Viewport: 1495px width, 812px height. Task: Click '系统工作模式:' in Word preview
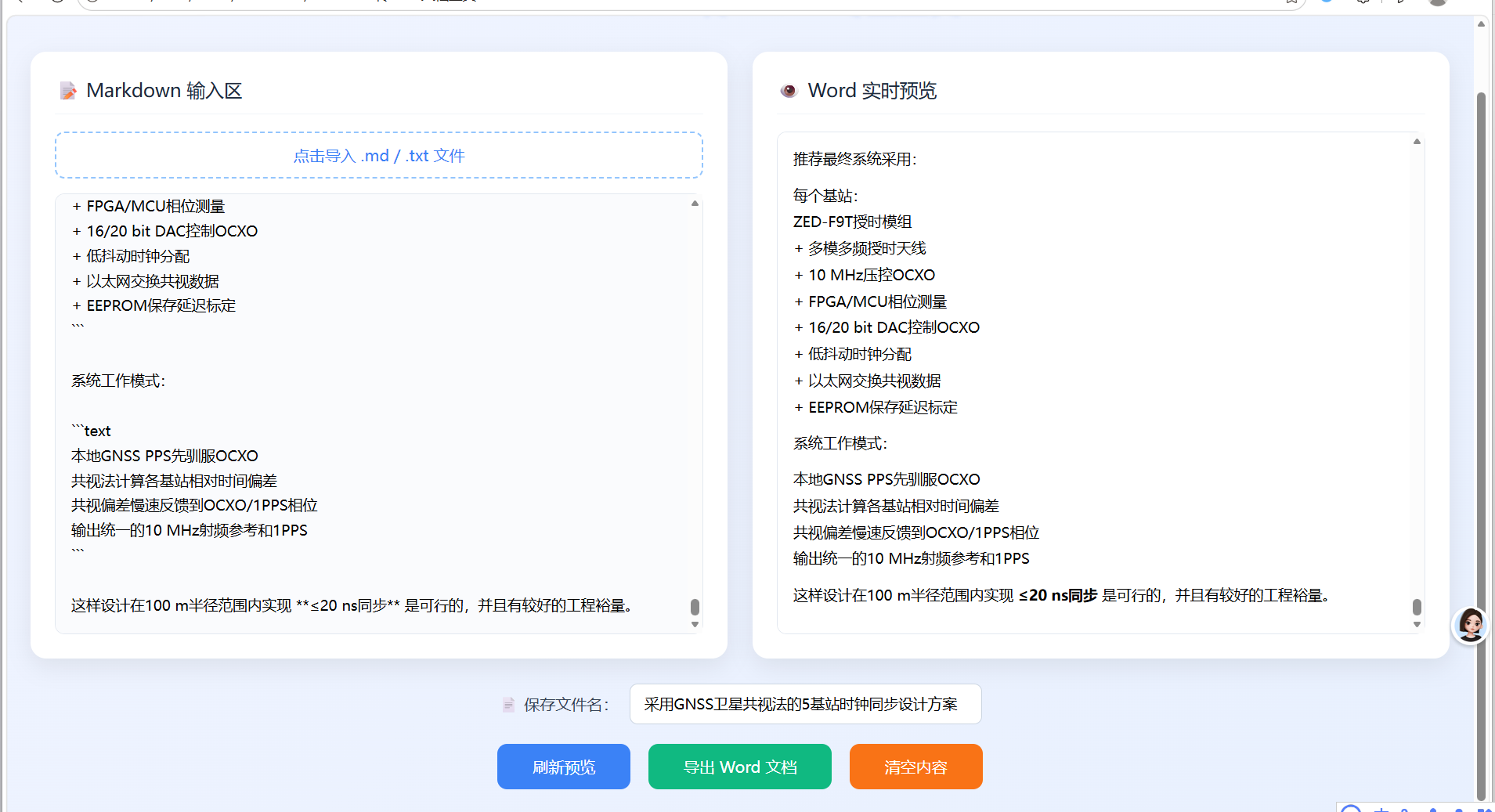(840, 443)
